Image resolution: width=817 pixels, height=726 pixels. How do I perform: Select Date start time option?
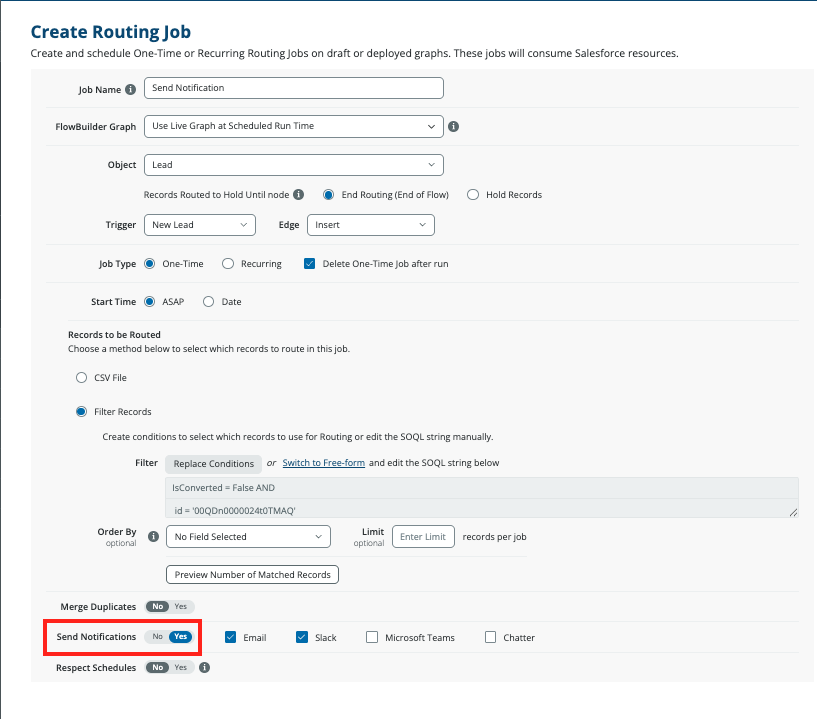tap(208, 302)
